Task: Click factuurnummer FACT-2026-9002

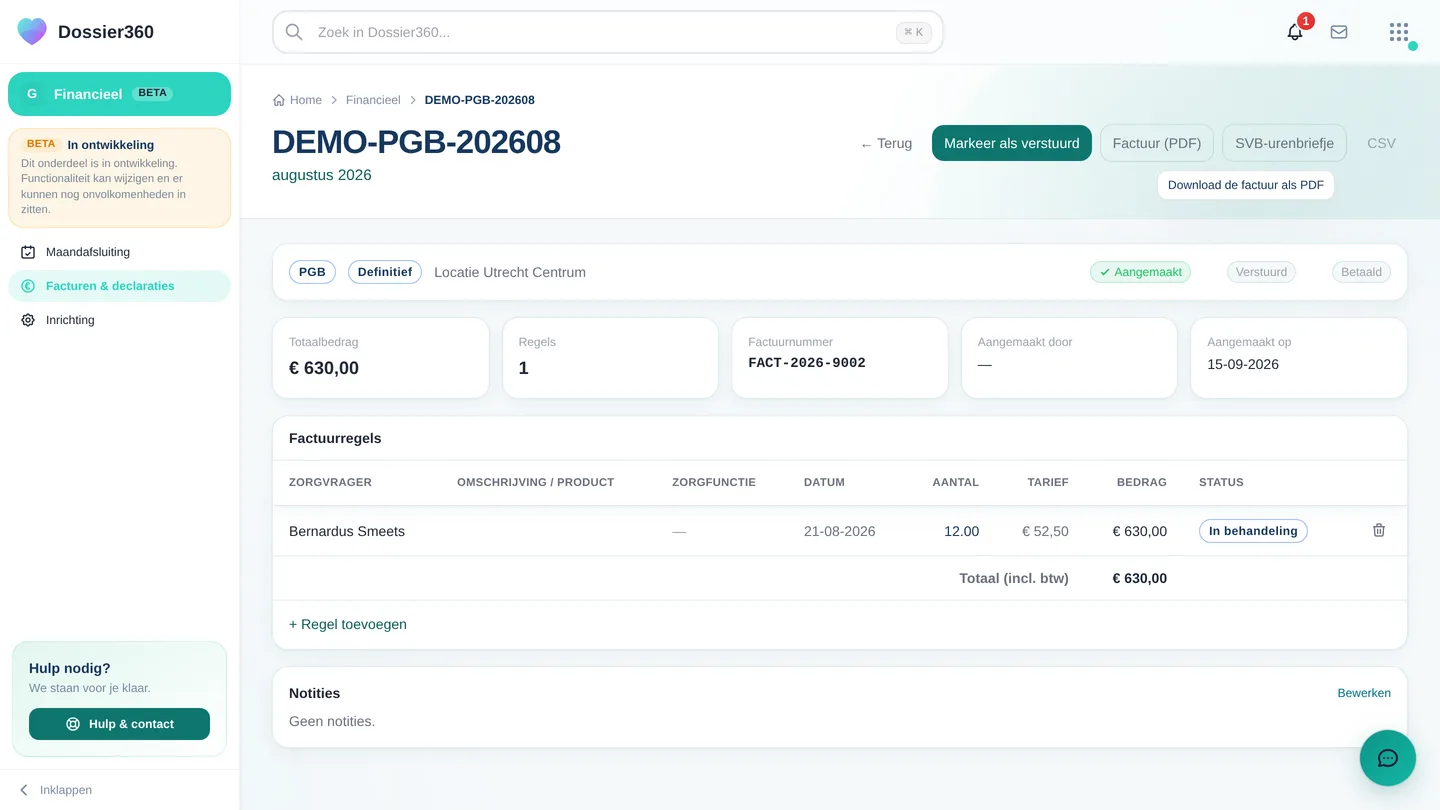Action: point(807,363)
